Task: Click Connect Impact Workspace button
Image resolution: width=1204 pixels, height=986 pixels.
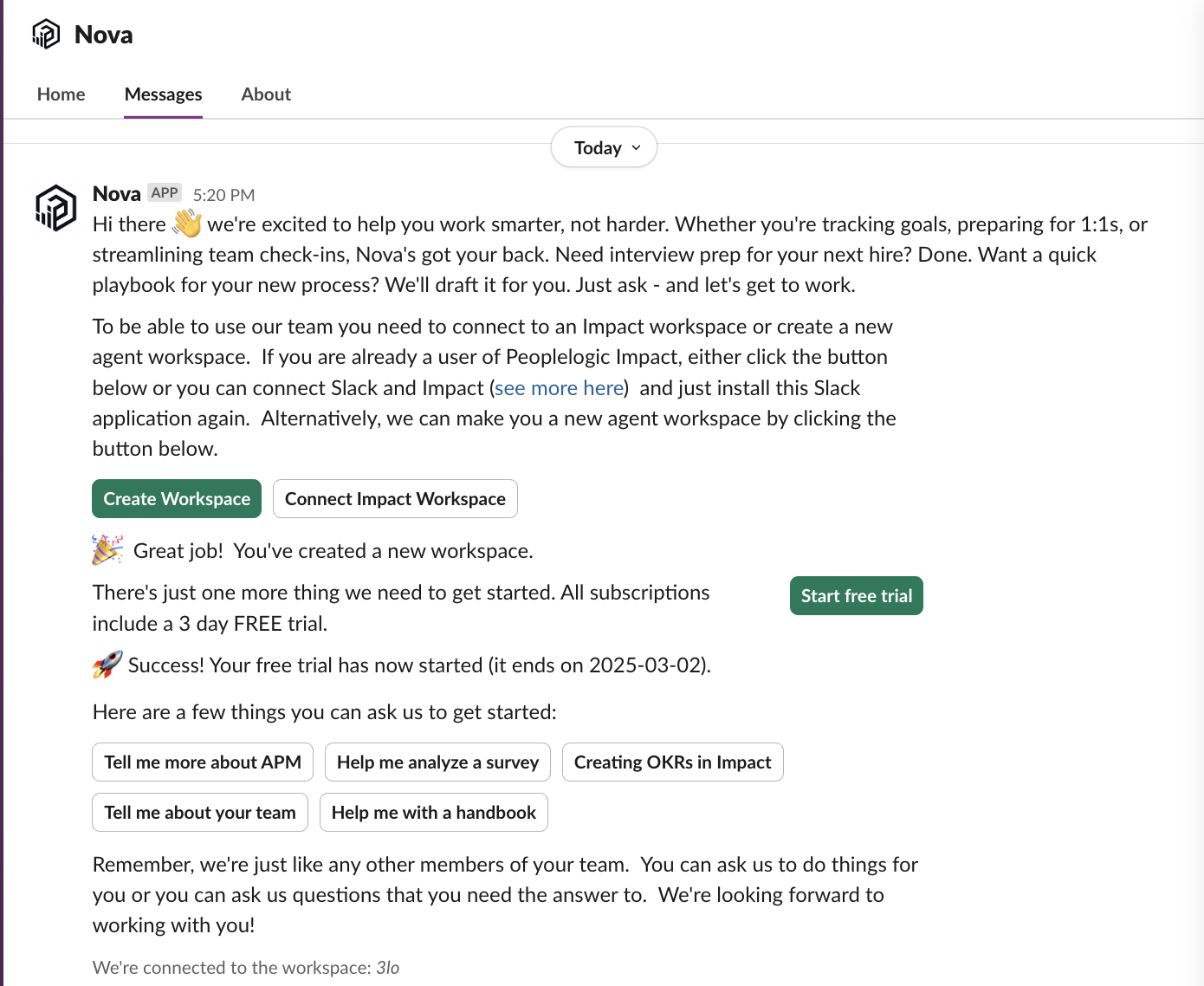Action: tap(395, 499)
